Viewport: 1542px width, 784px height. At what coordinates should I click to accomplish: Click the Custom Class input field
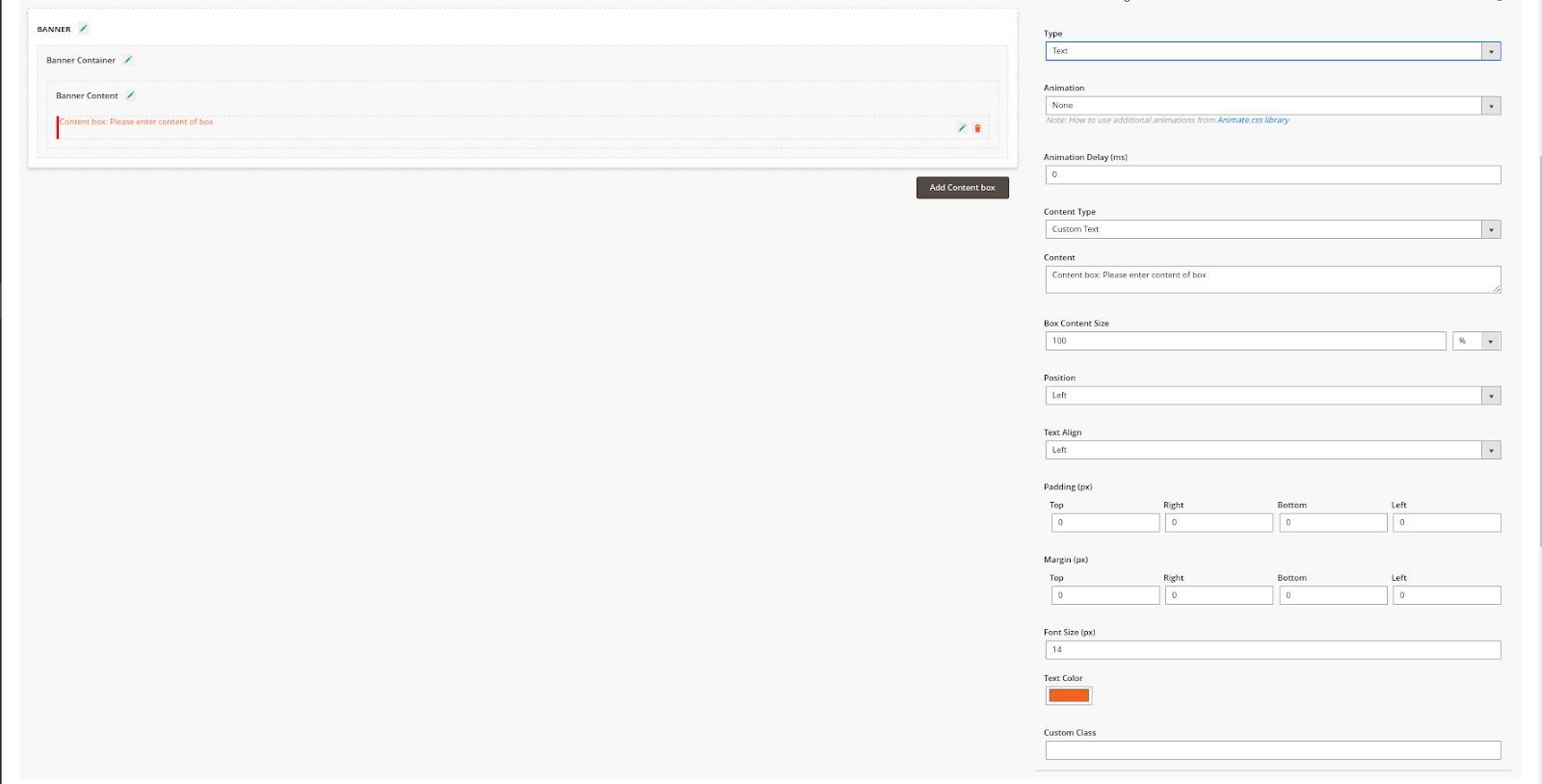(x=1272, y=750)
